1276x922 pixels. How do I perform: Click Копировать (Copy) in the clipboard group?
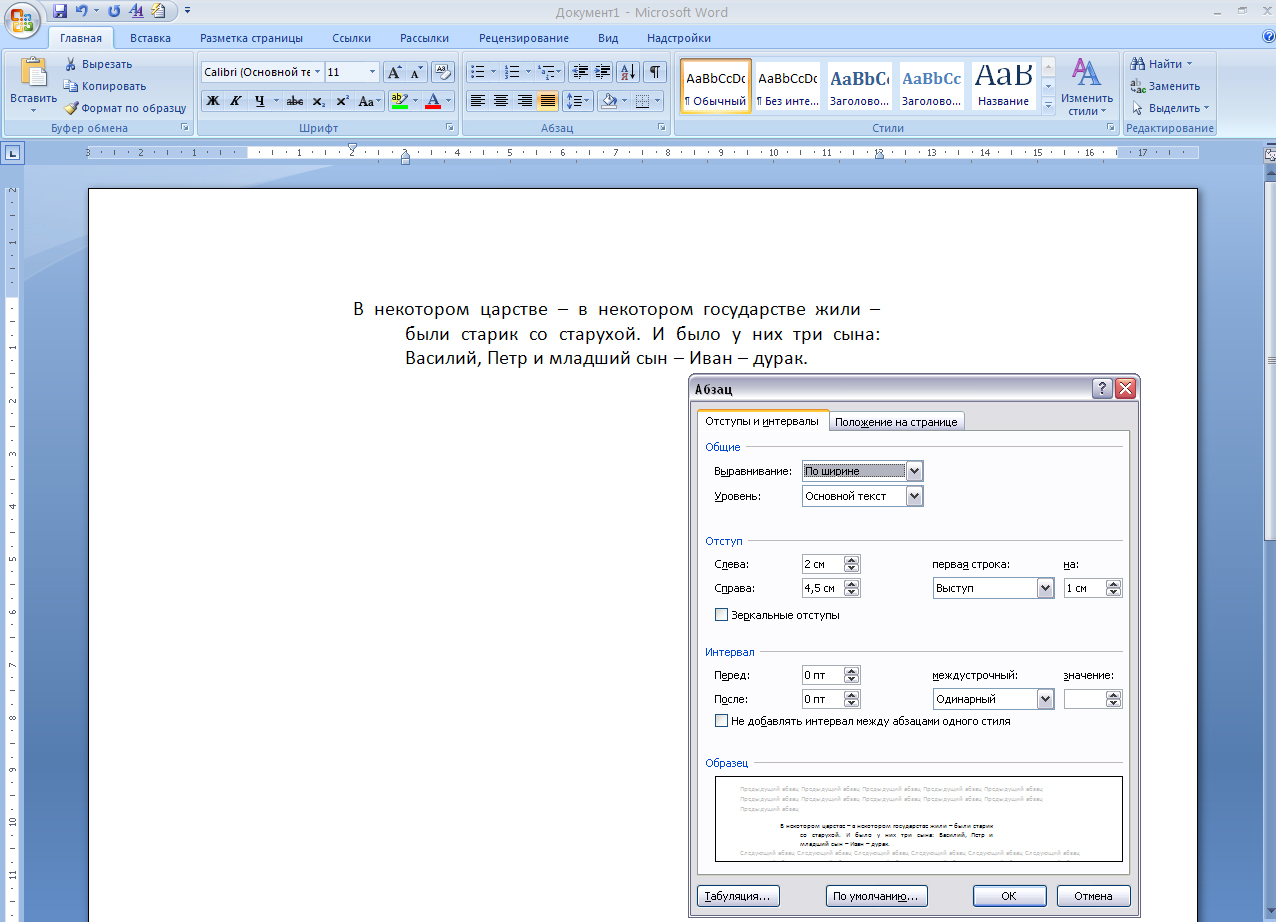(104, 86)
